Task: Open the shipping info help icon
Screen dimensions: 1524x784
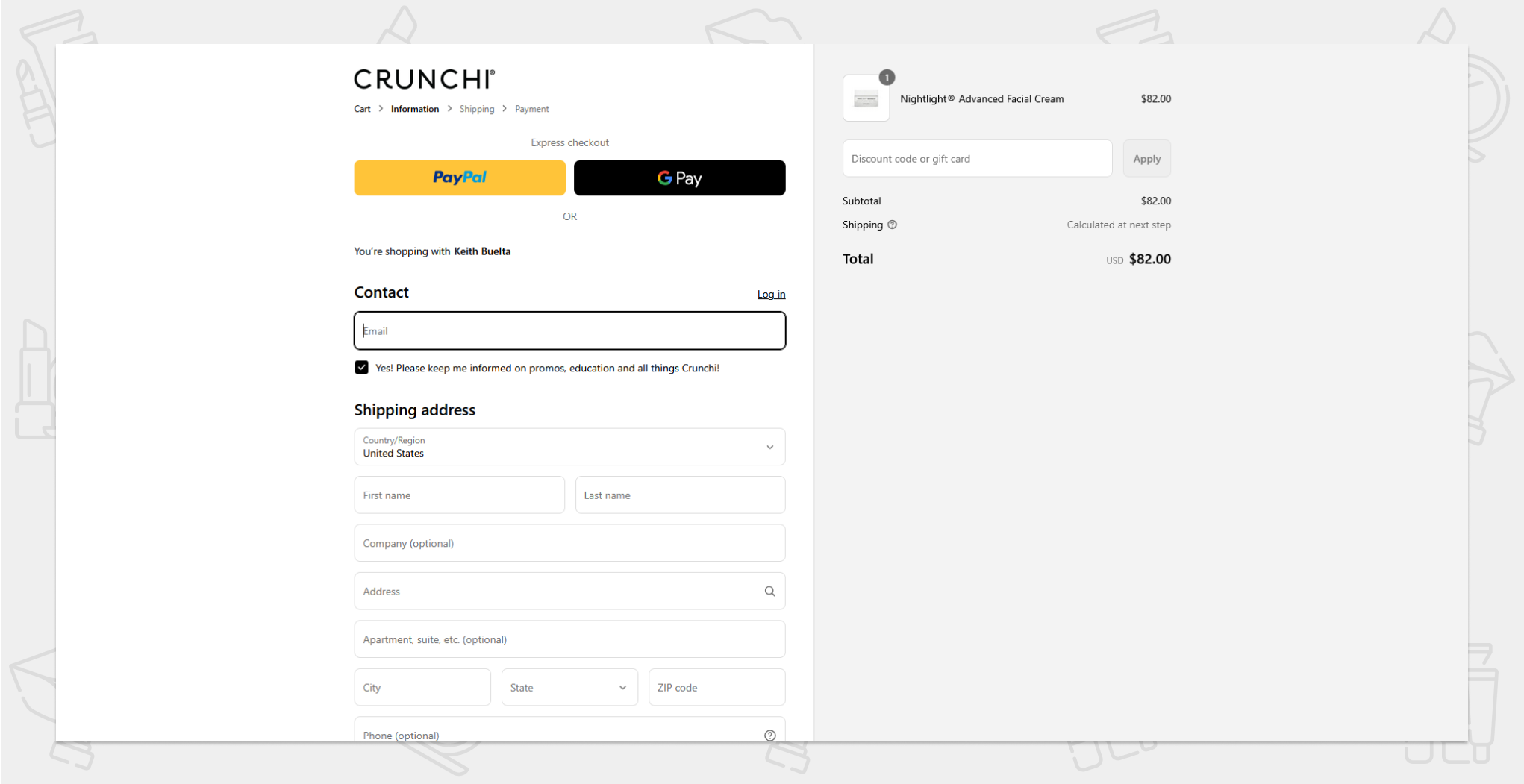Action: click(892, 225)
